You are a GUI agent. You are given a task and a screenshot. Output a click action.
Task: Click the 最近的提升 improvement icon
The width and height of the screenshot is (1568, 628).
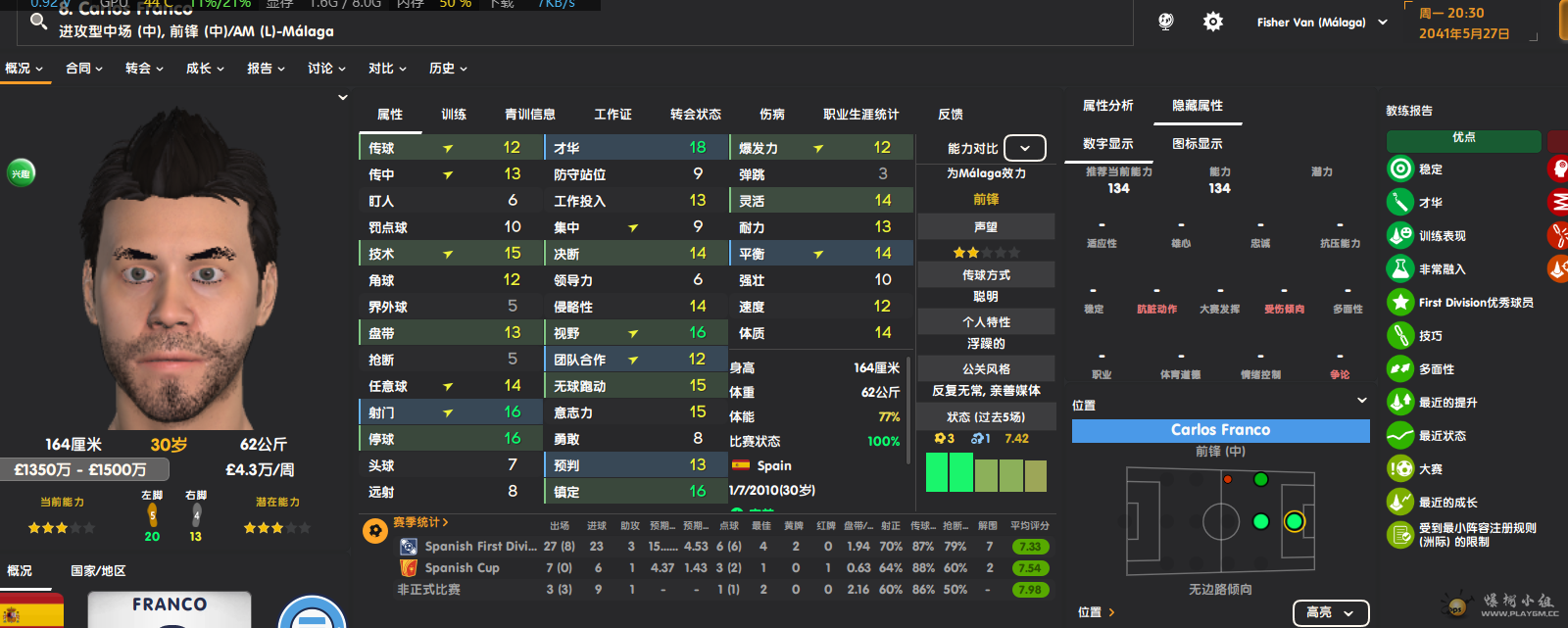click(1400, 402)
